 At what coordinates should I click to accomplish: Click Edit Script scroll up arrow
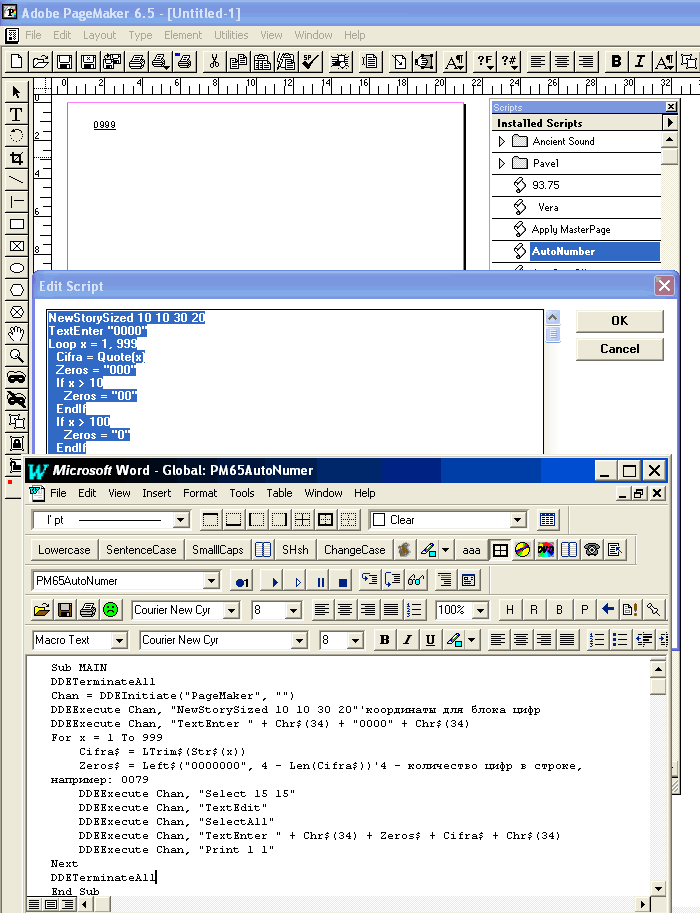click(553, 317)
